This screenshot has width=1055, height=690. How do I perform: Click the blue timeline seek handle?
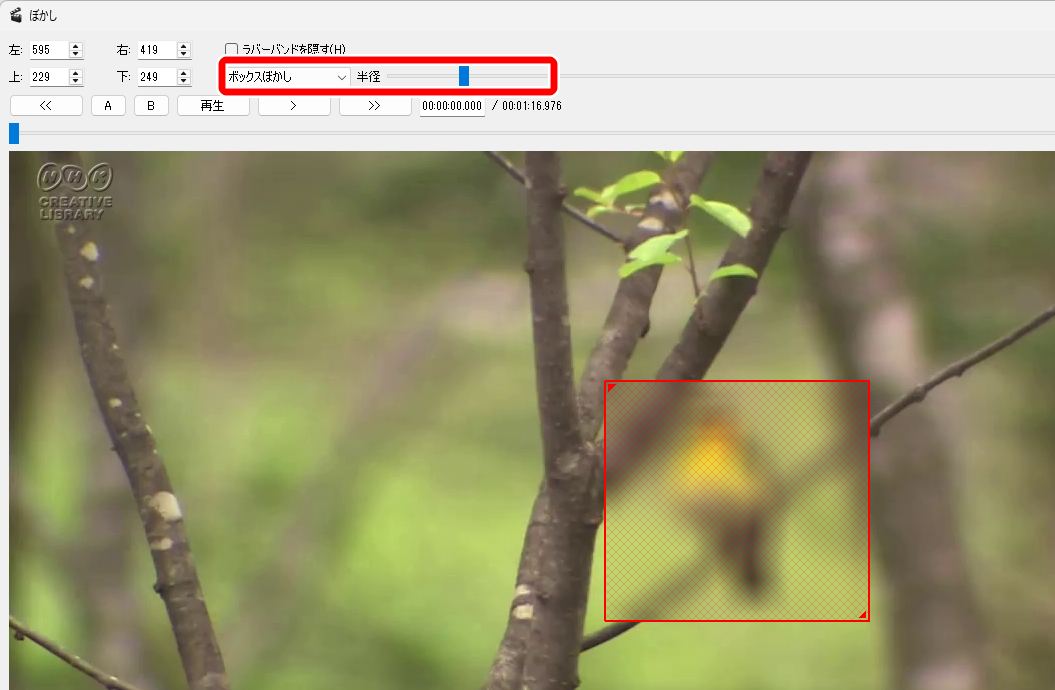point(14,133)
